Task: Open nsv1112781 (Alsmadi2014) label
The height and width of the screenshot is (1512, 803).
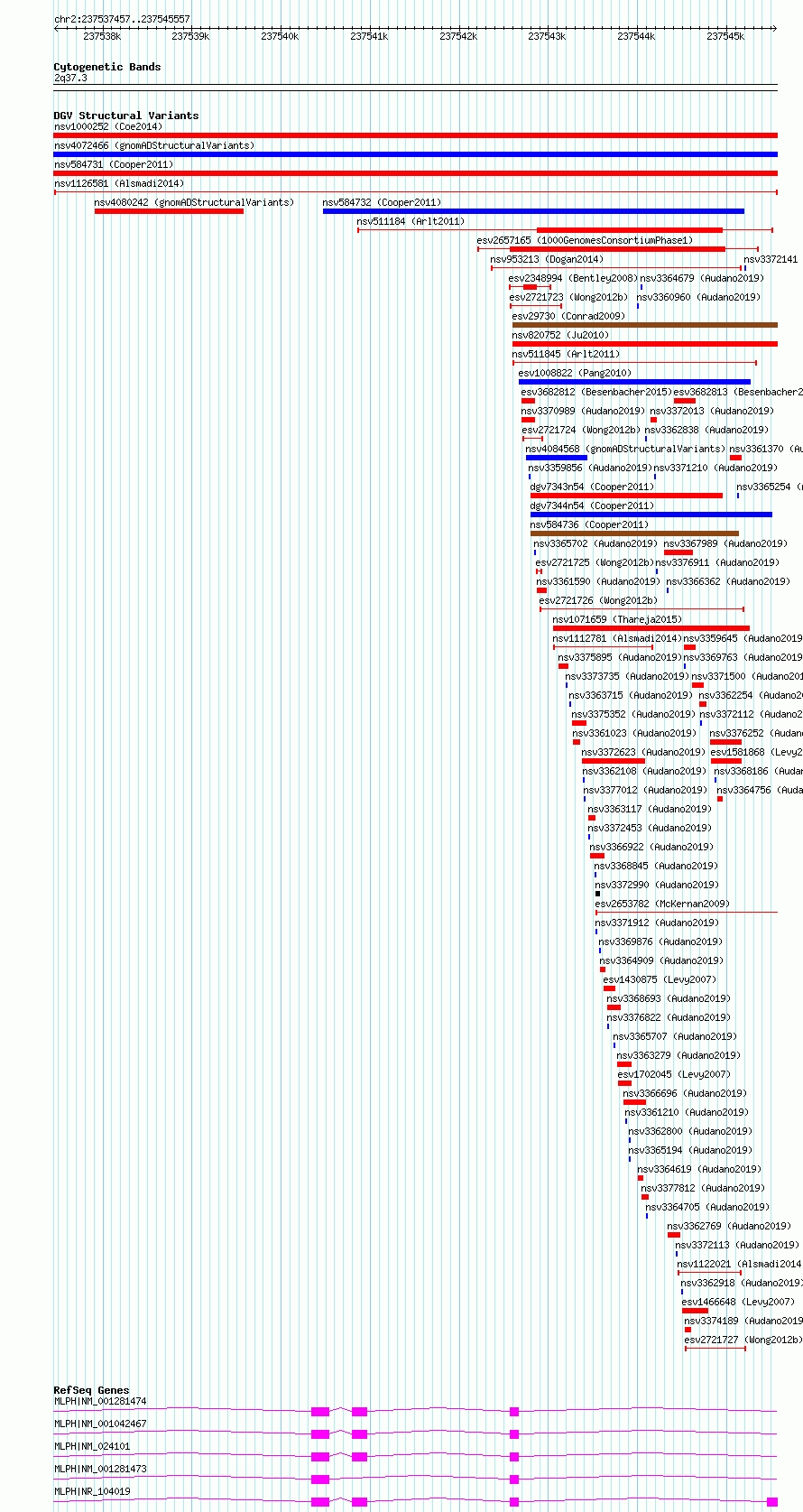Action: 617,638
